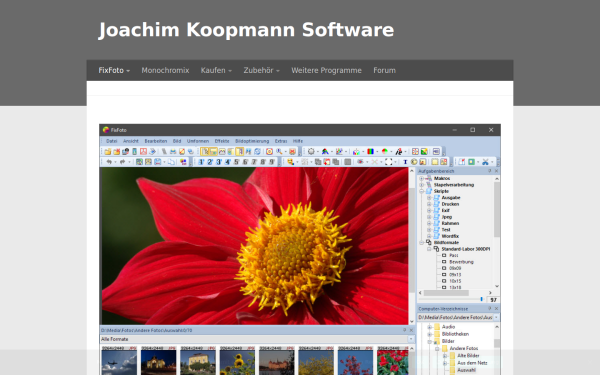Click the multicolor palette icon after copy icon
Screen dimensions: 600x375
(183, 162)
